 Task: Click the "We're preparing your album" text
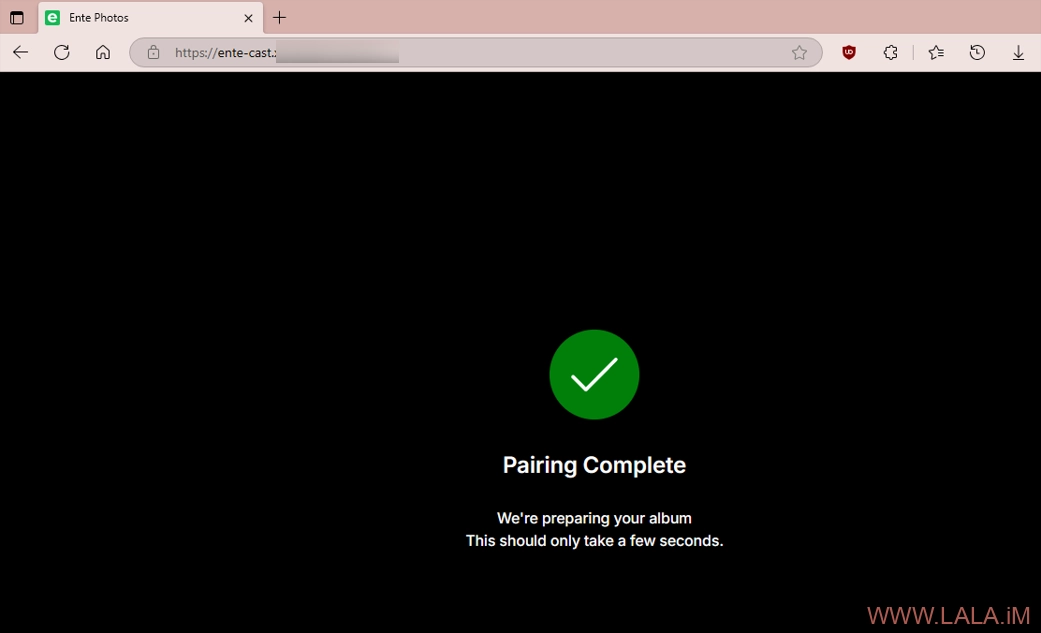coord(594,518)
